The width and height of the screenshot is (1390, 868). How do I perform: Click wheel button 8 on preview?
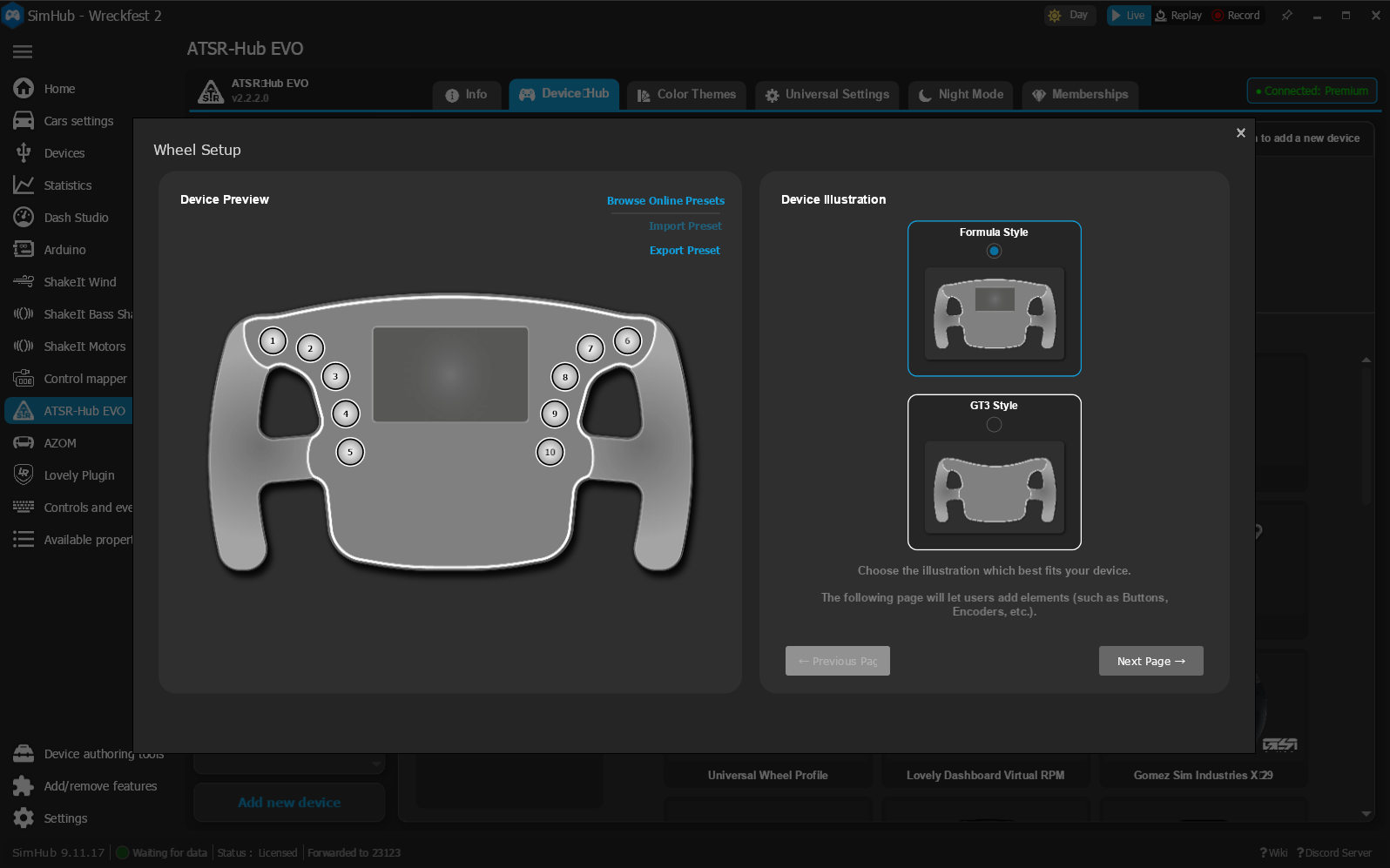point(565,377)
